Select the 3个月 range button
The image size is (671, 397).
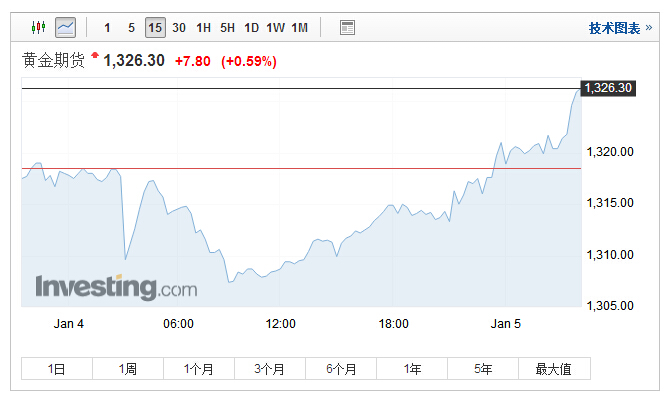[x=270, y=369]
